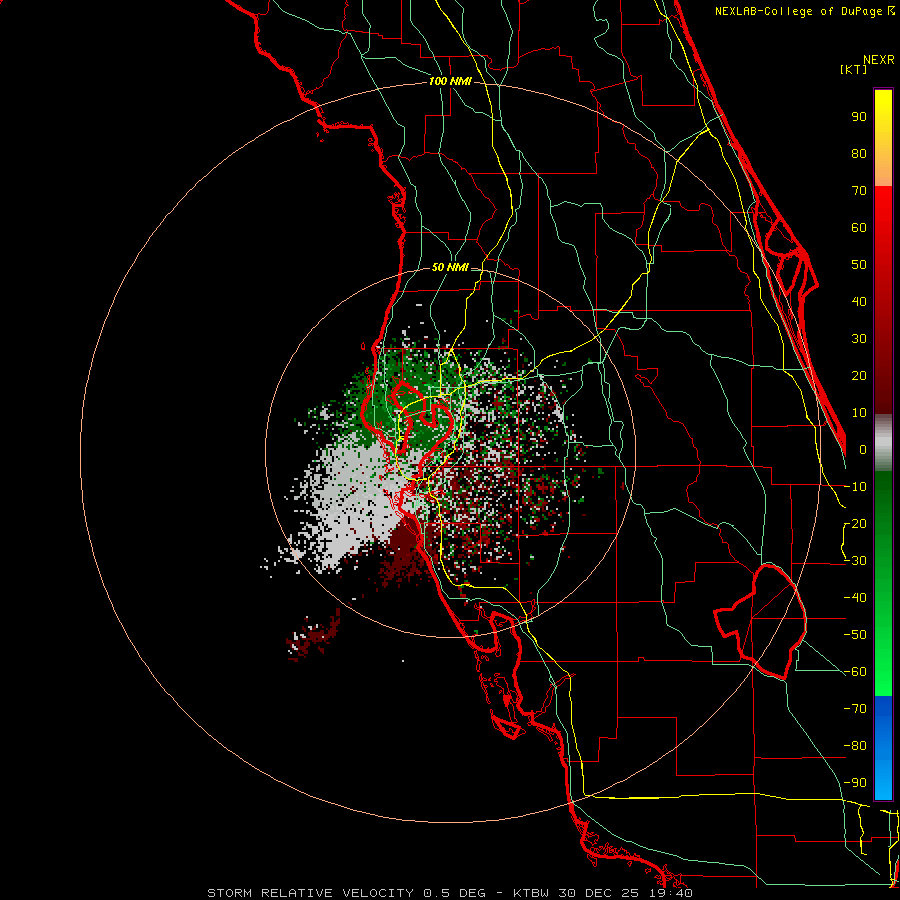
Task: Click the -50 value on velocity scale
Action: click(855, 635)
